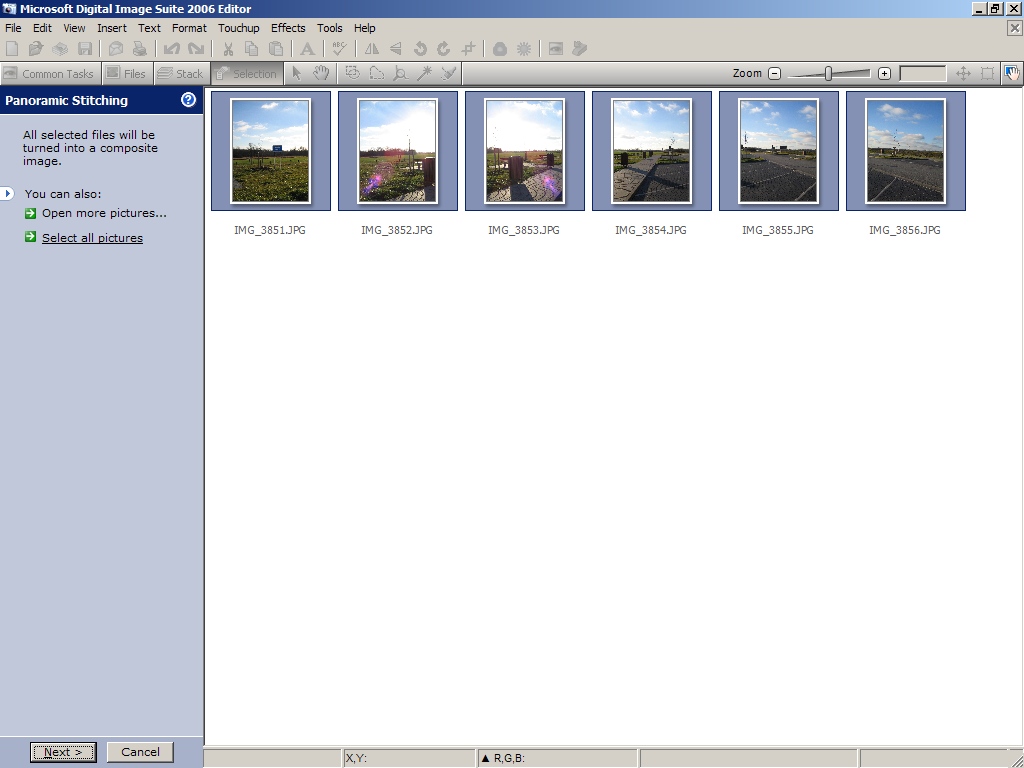Screen dimensions: 1024x768
Task: Click the Crop tool icon
Action: 468,48
